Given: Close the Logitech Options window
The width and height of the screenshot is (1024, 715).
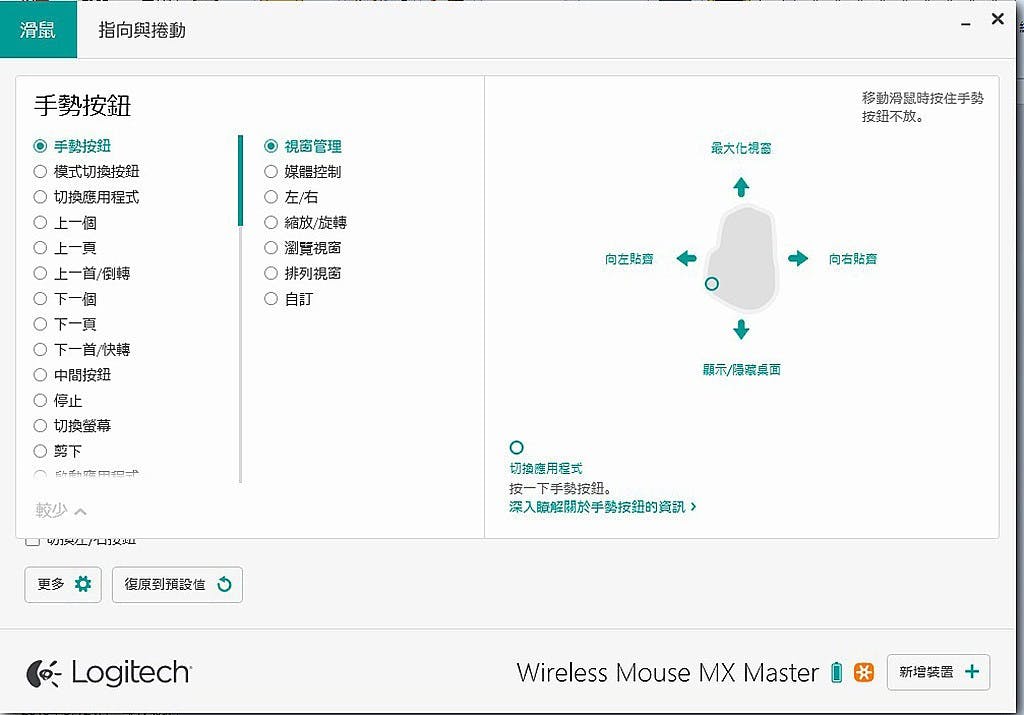Looking at the screenshot, I should (997, 19).
